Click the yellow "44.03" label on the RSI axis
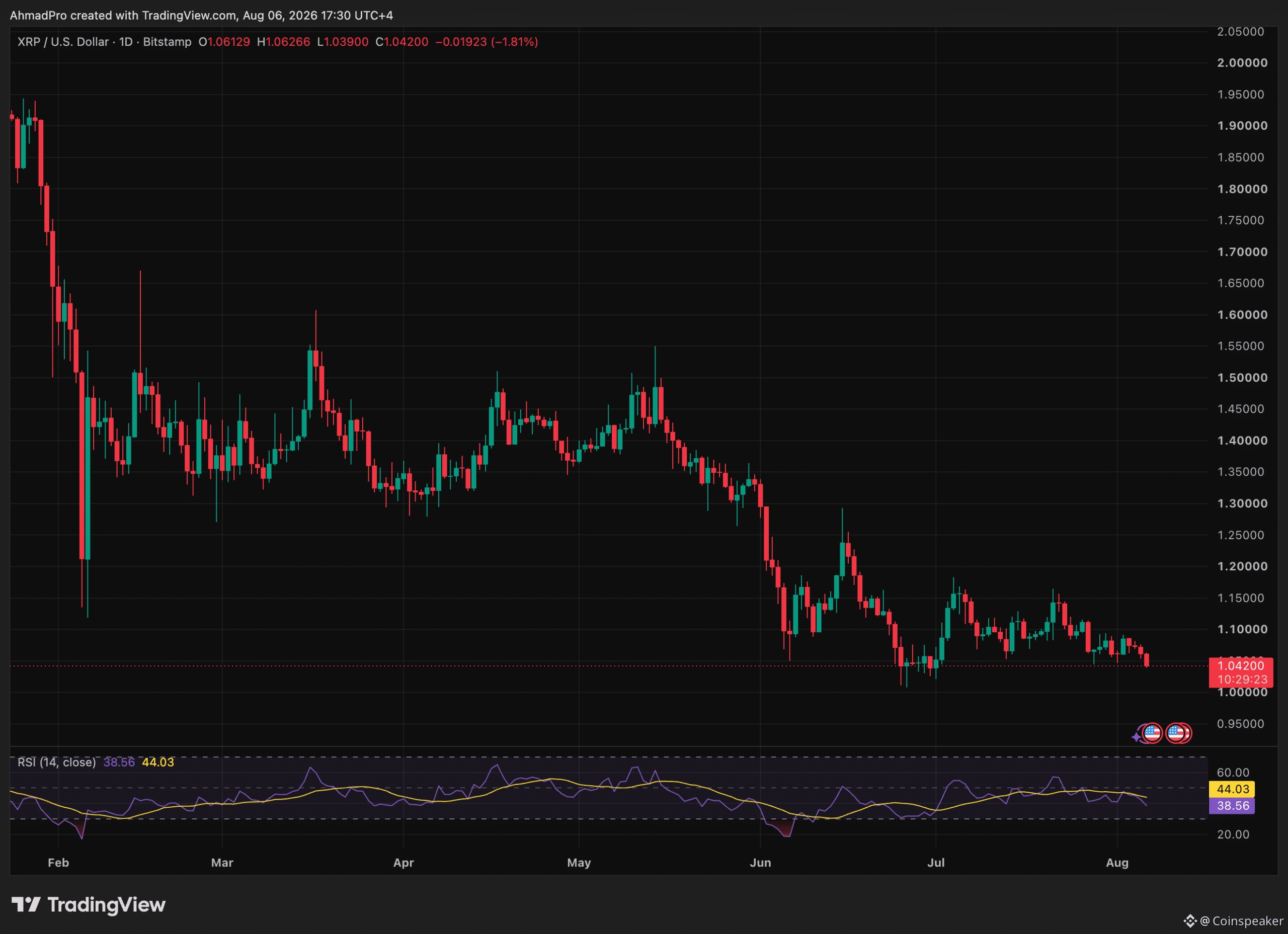Viewport: 1288px width, 934px height. pyautogui.click(x=1232, y=789)
